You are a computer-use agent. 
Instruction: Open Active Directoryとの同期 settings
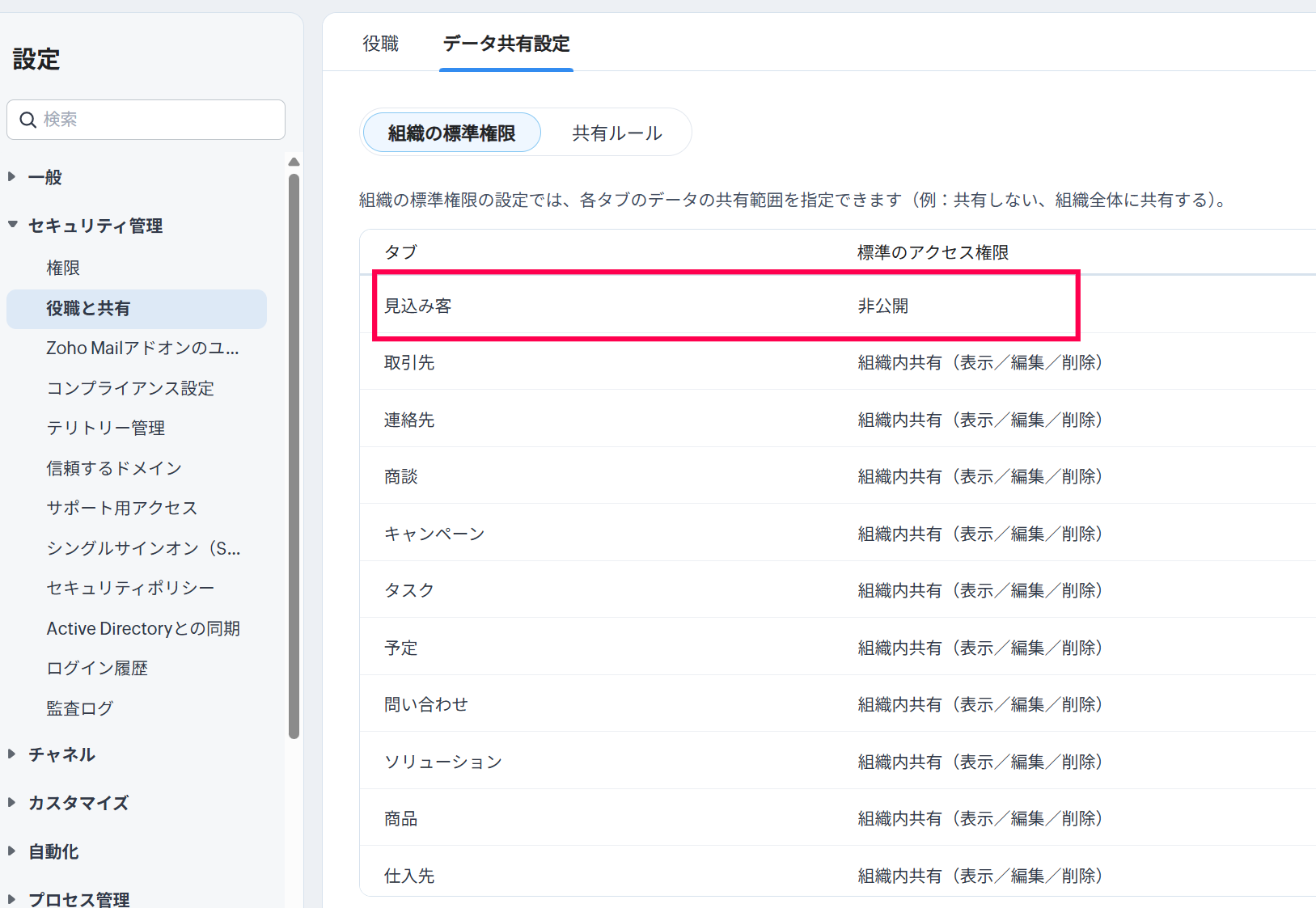pyautogui.click(x=143, y=628)
